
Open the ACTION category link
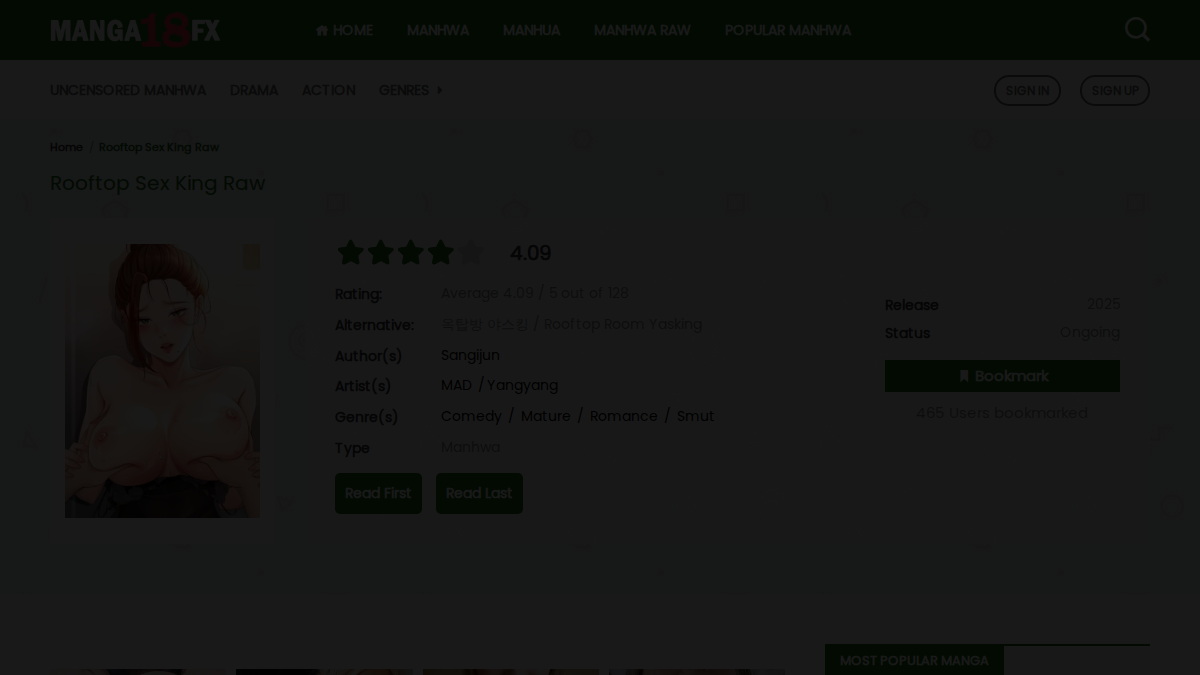(x=328, y=90)
